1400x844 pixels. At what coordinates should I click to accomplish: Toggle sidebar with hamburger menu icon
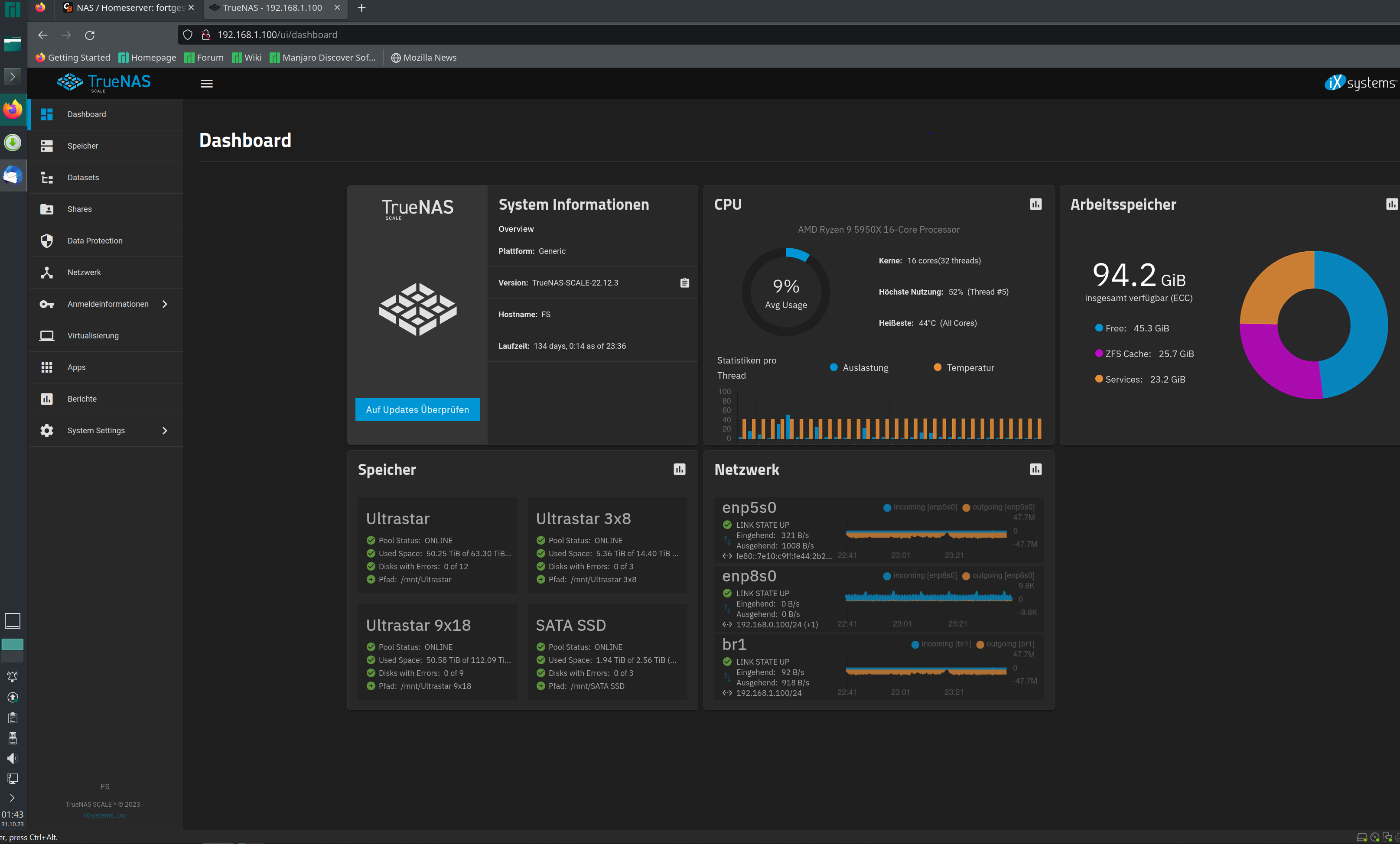coord(207,84)
